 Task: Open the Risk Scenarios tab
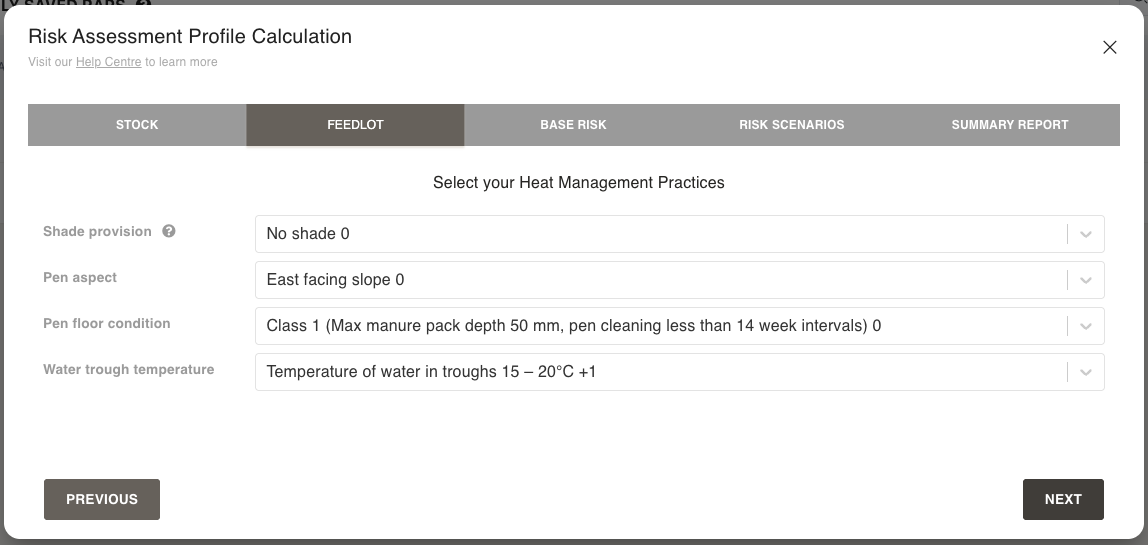[791, 125]
